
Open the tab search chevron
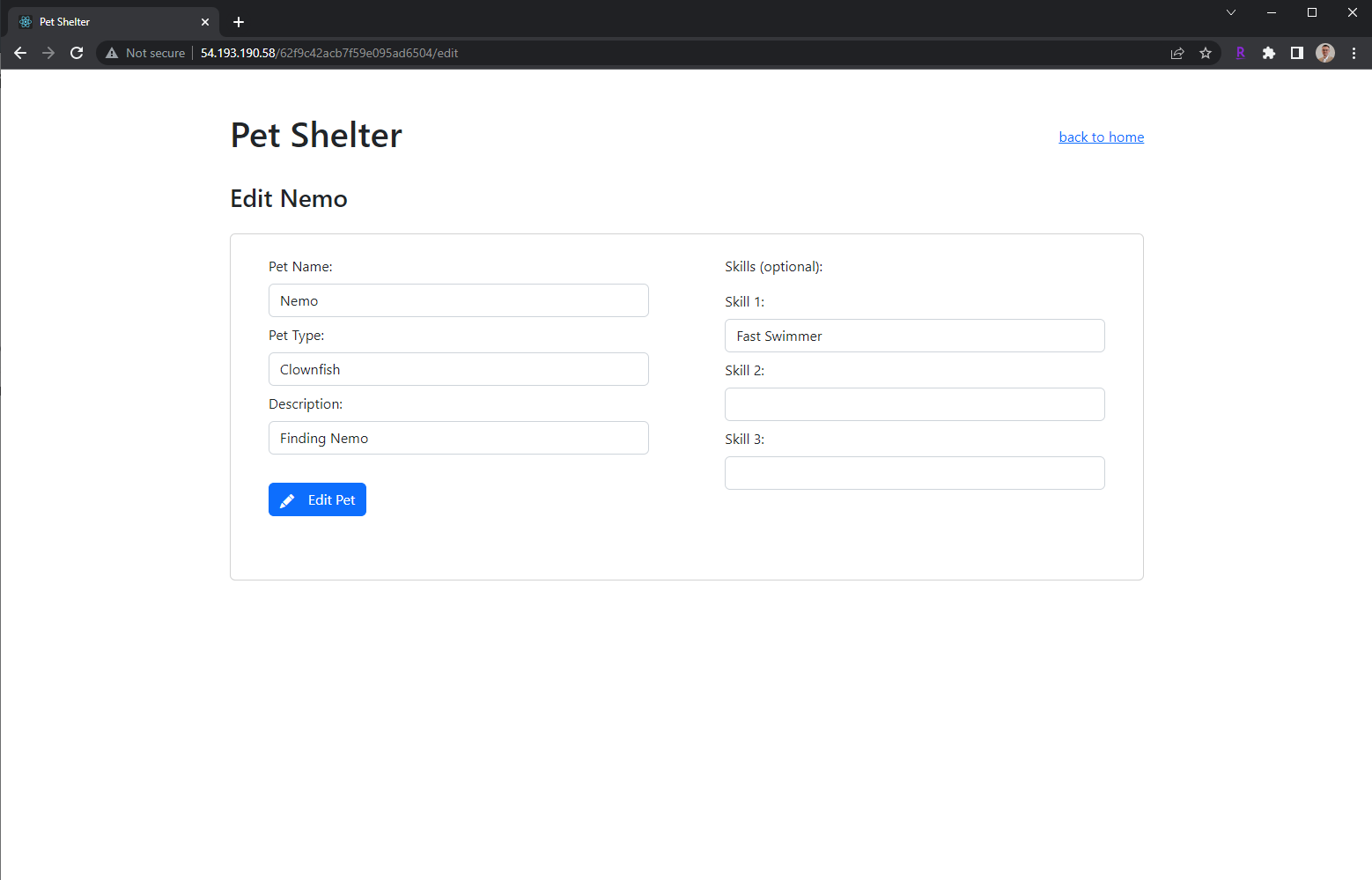click(1230, 13)
